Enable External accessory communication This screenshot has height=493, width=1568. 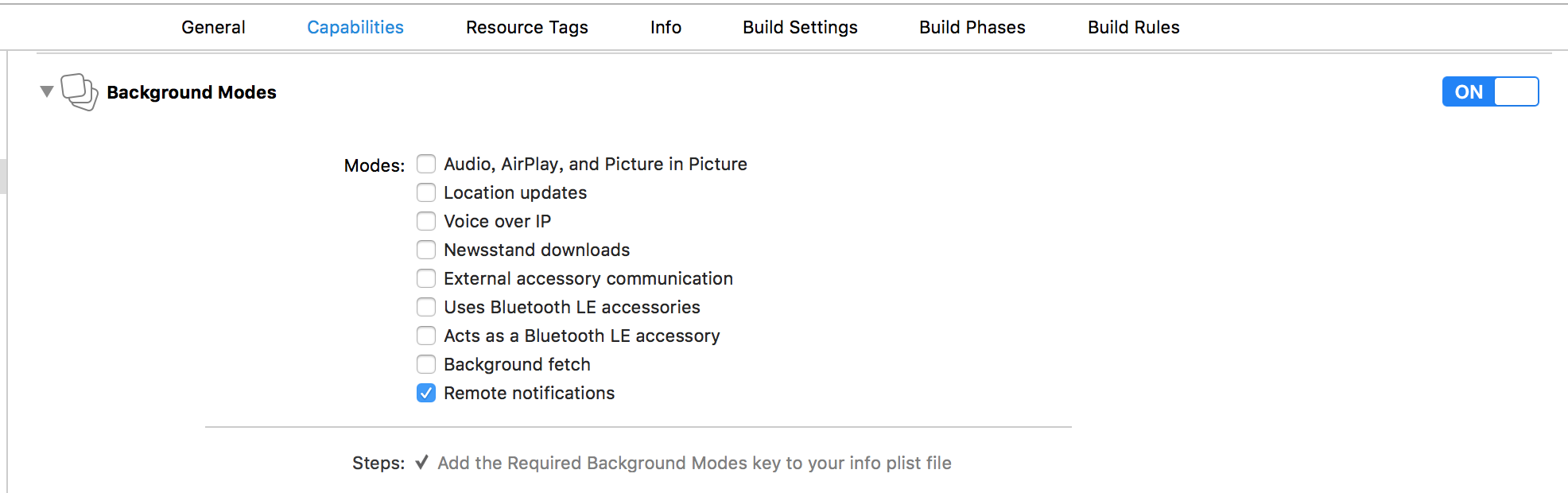426,278
